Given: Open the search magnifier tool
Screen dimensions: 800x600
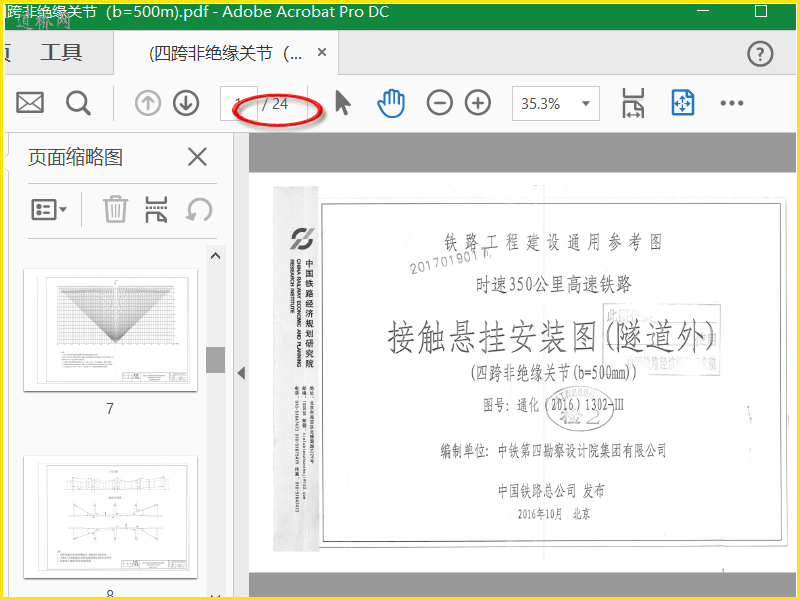Looking at the screenshot, I should (79, 104).
